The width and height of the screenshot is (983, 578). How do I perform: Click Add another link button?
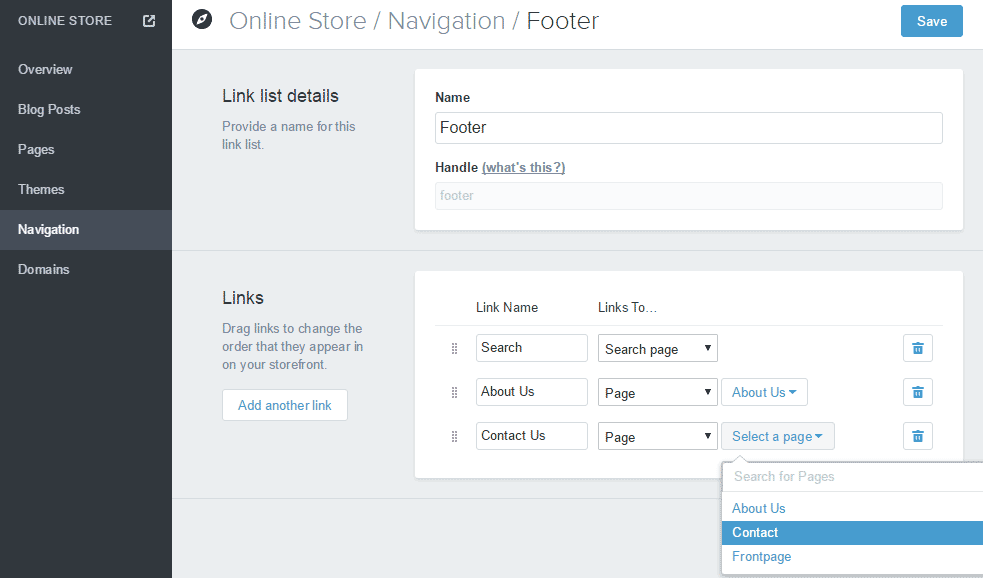coord(285,405)
